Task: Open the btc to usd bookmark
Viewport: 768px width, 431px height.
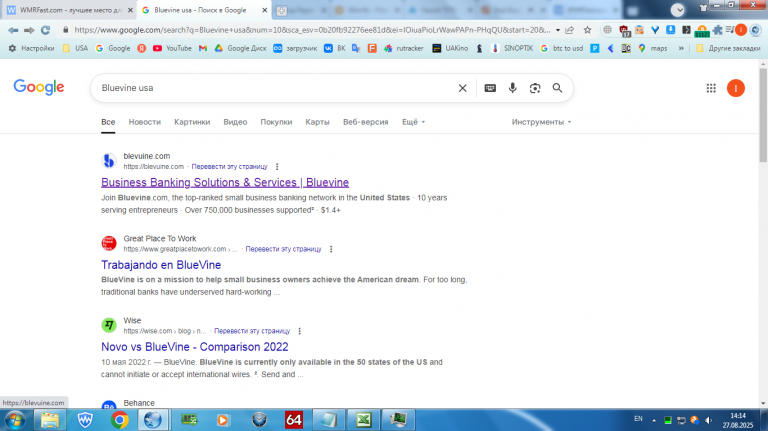Action: (x=562, y=48)
